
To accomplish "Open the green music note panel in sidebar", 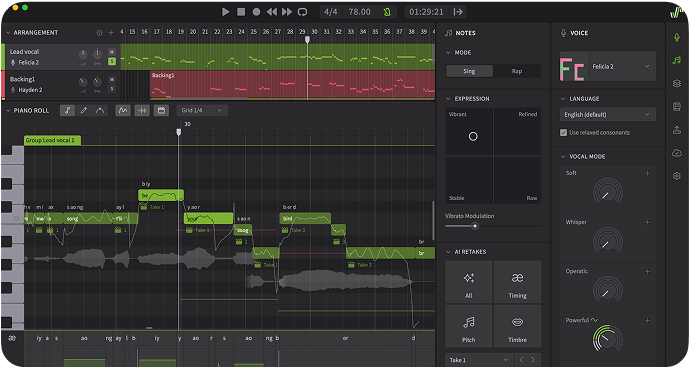I will (677, 60).
